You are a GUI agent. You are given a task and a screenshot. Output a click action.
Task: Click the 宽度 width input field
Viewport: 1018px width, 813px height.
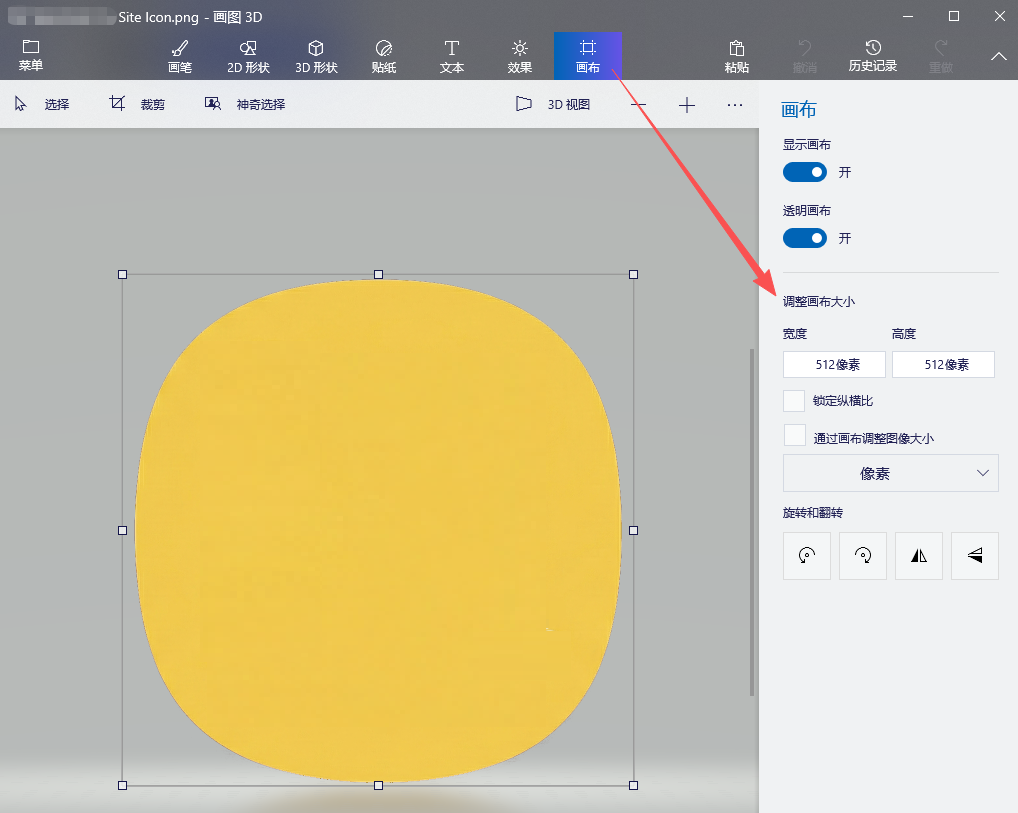tap(834, 364)
